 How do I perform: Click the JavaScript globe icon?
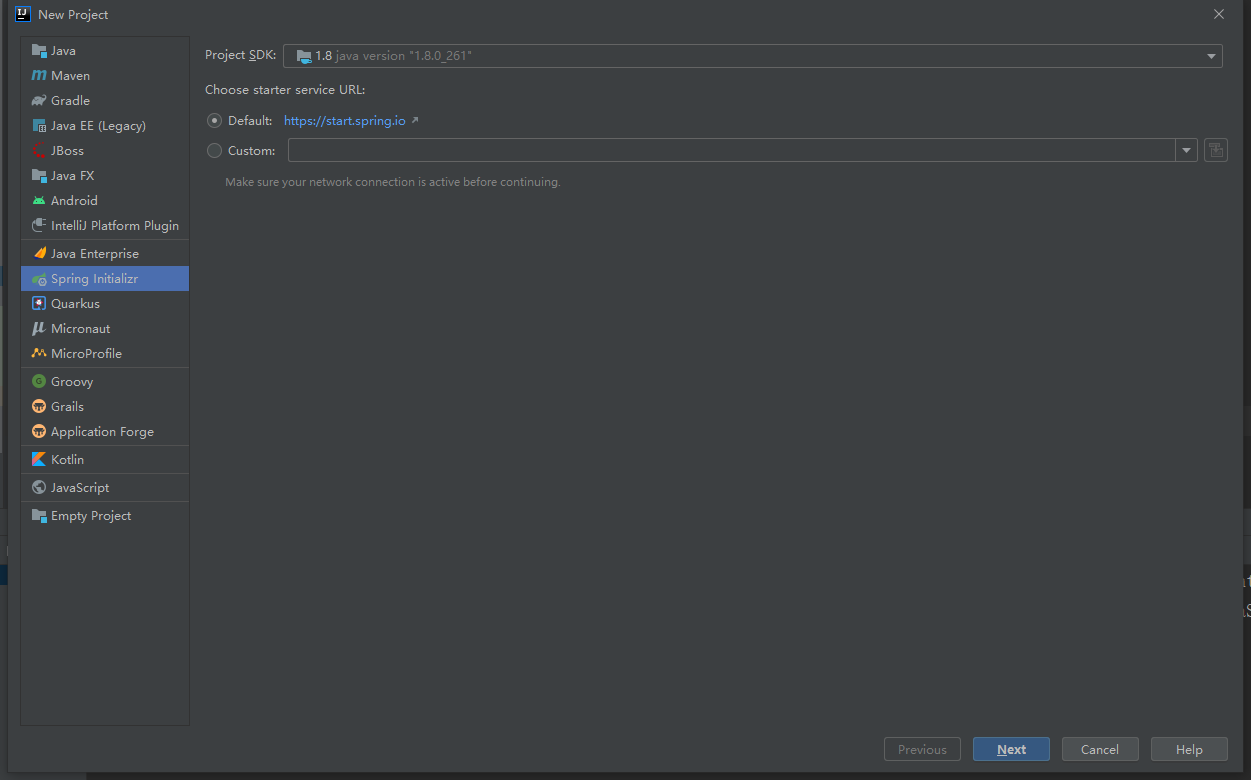(x=39, y=488)
